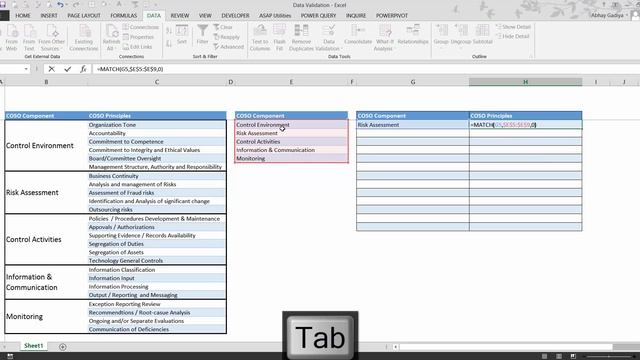Click Reapply filter button
640x360 pixels.
[x=227, y=37]
